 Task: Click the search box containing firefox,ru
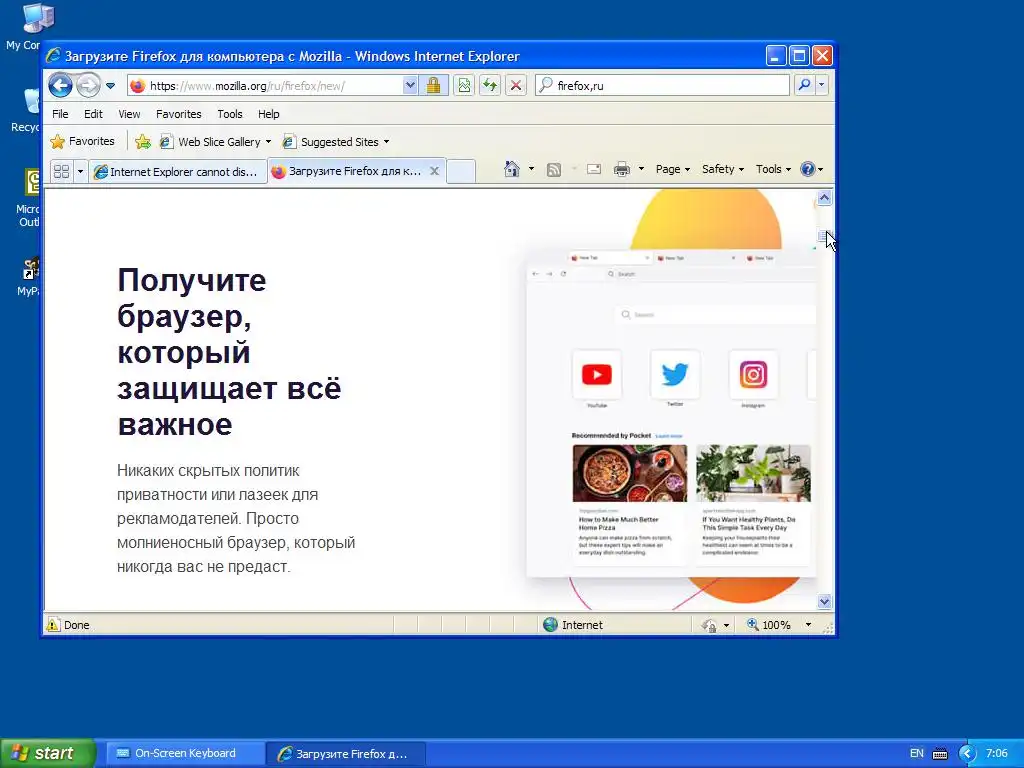coord(662,86)
